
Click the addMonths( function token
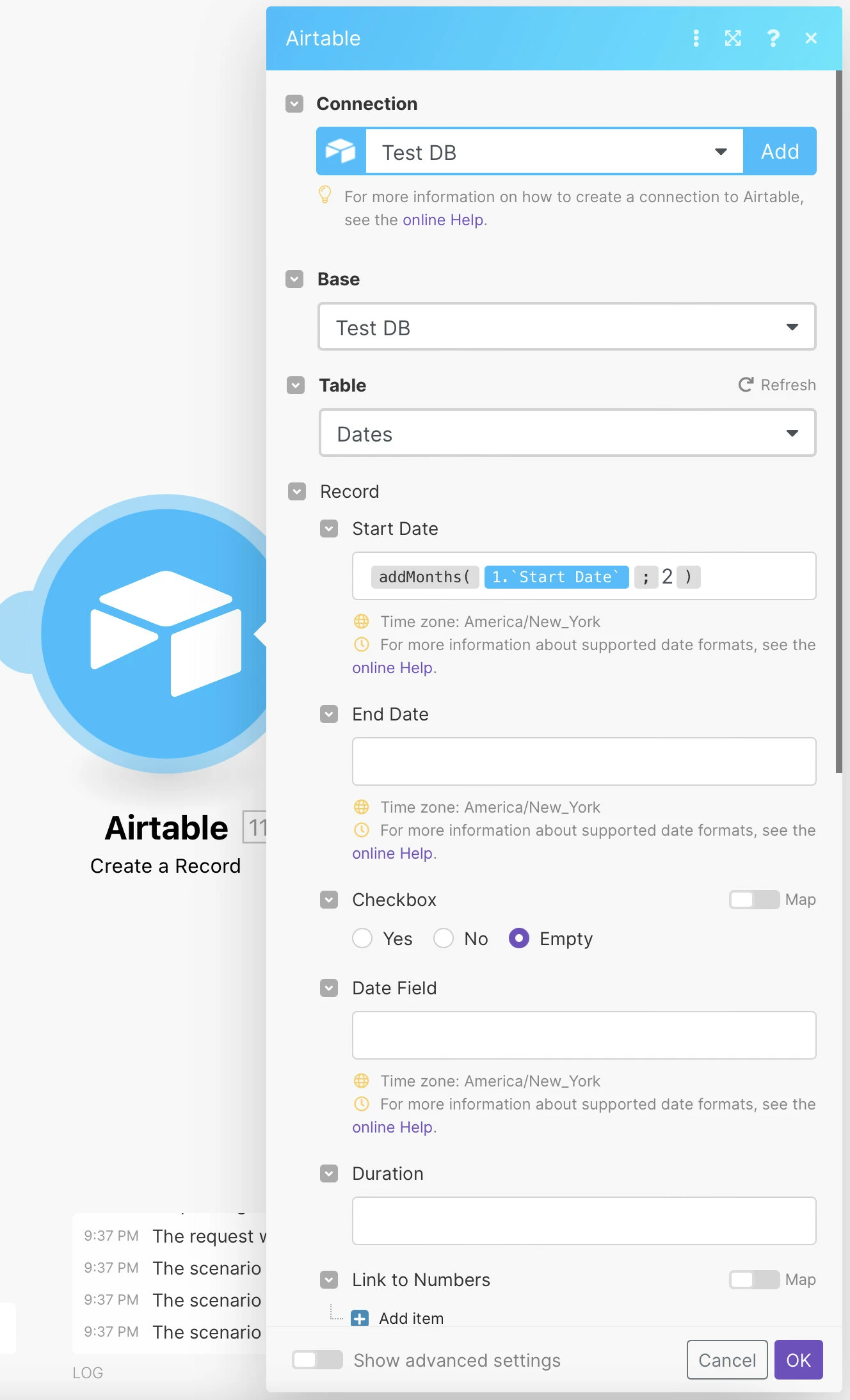click(x=424, y=577)
